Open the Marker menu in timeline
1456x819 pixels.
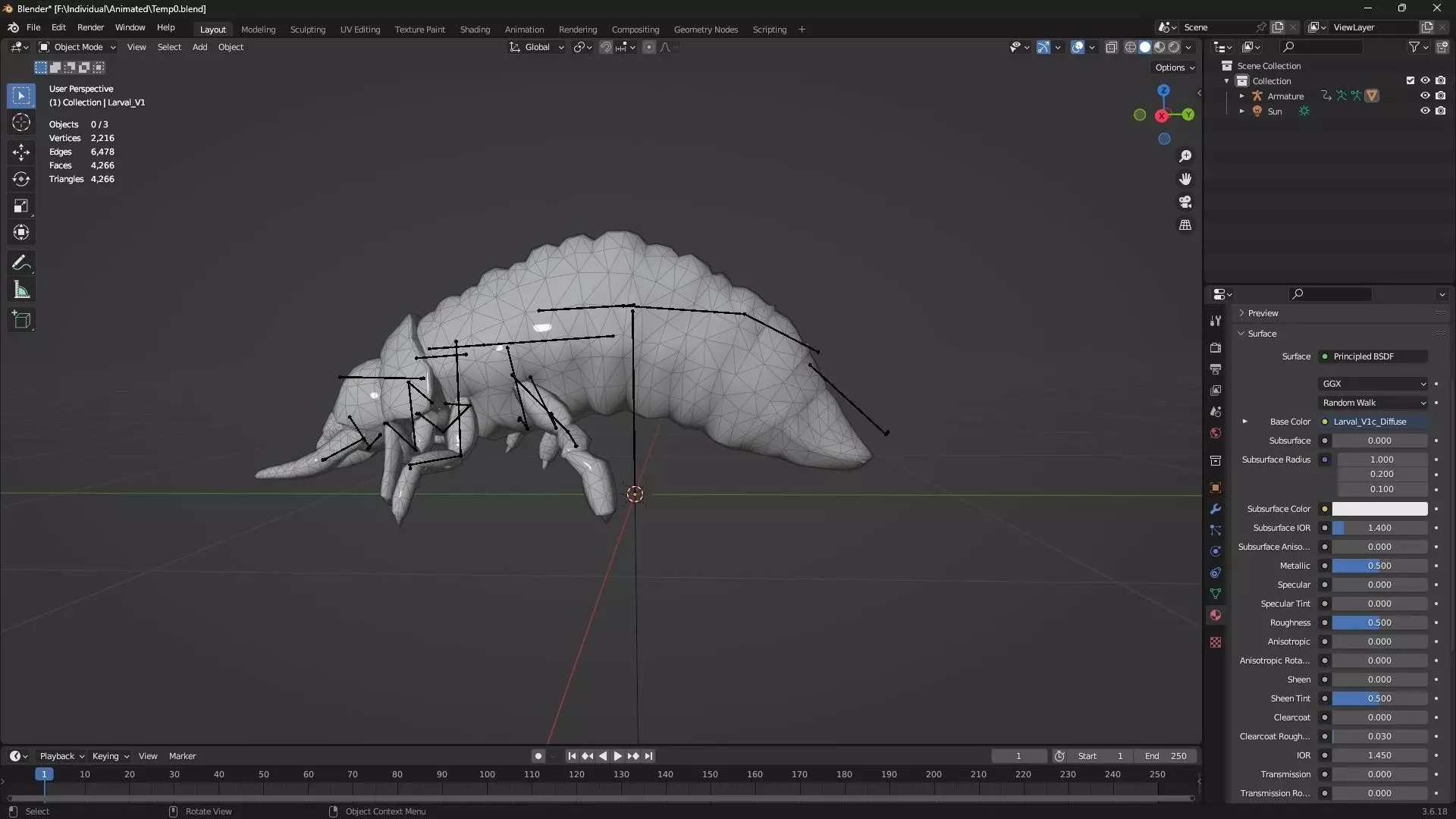pyautogui.click(x=182, y=756)
